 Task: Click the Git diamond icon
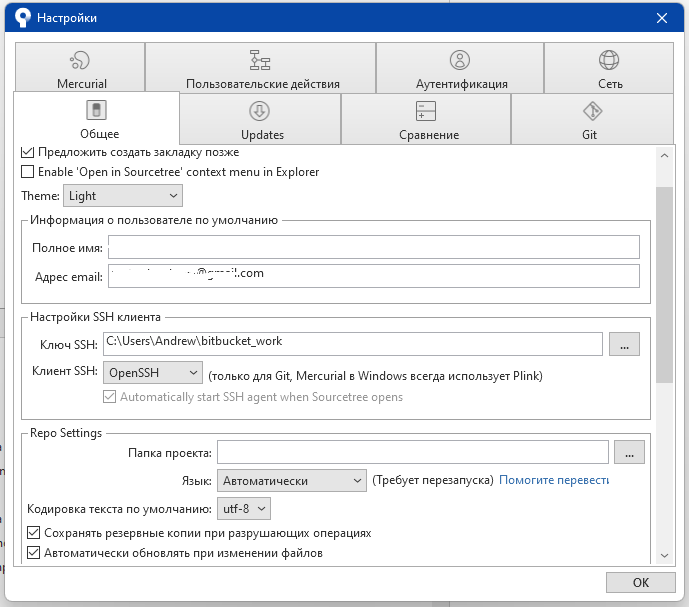coord(592,111)
